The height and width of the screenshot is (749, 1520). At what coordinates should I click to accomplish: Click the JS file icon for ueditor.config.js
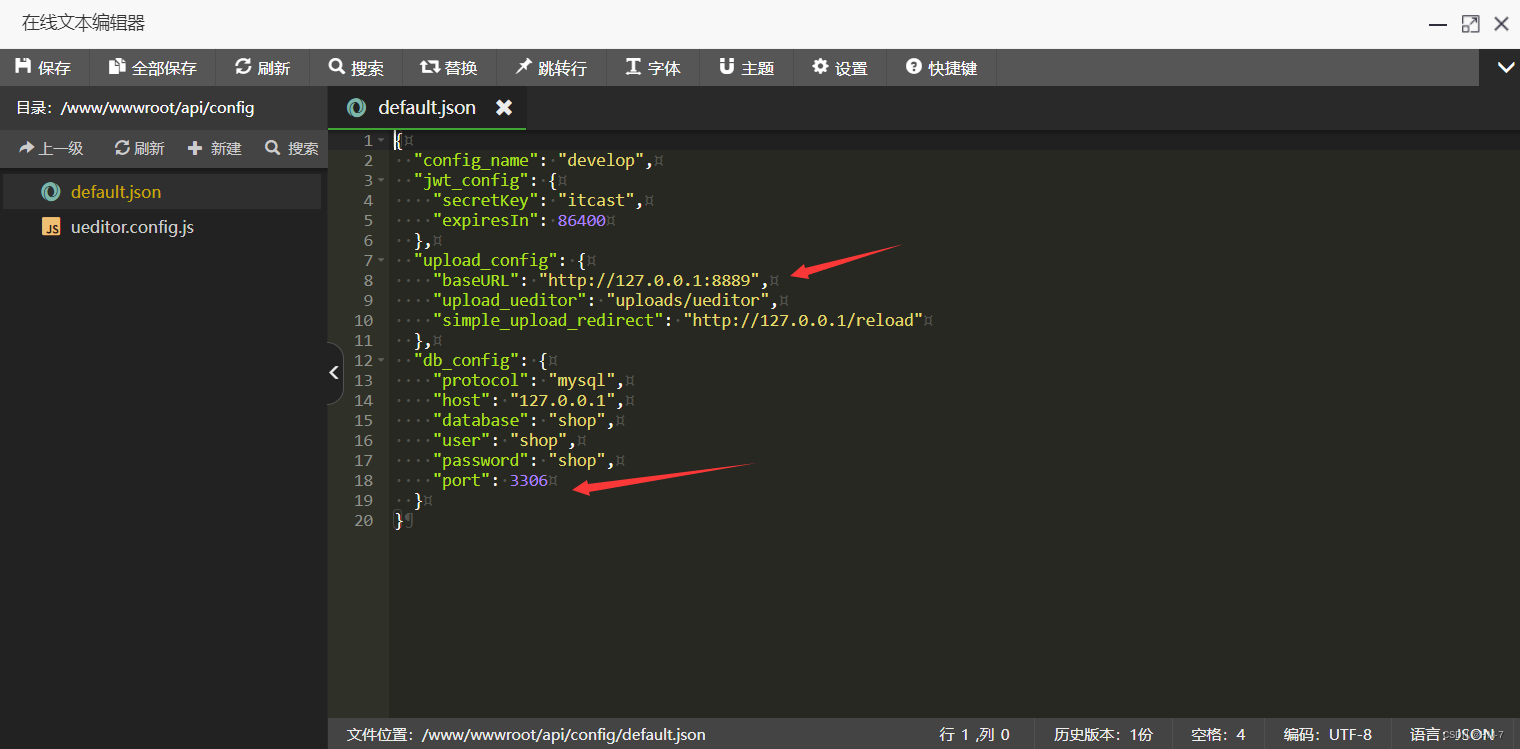click(51, 227)
